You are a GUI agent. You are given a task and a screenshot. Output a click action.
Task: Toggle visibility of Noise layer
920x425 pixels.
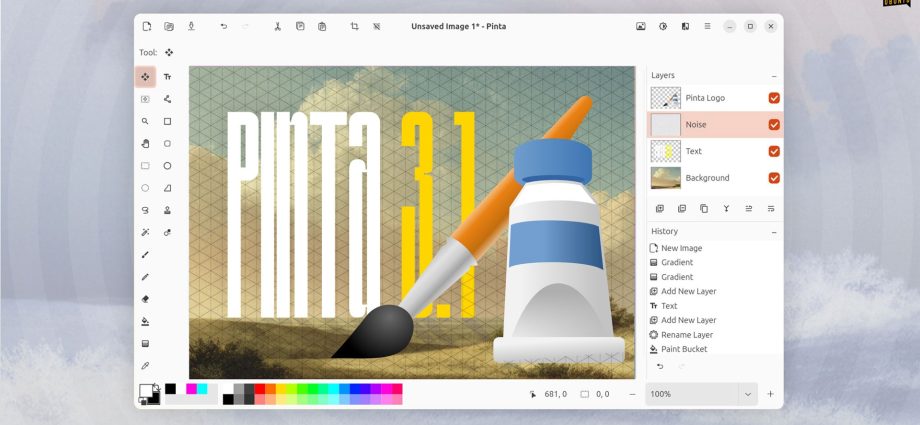tap(774, 124)
